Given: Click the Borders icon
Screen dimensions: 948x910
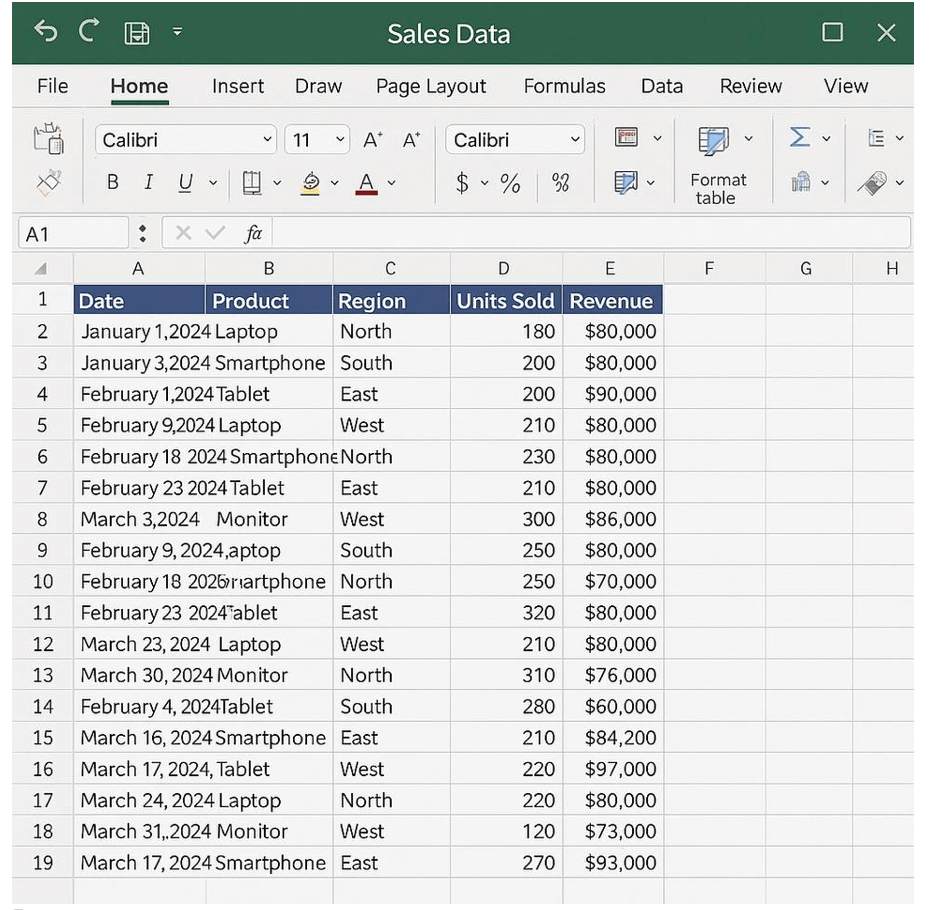Looking at the screenshot, I should pyautogui.click(x=252, y=183).
